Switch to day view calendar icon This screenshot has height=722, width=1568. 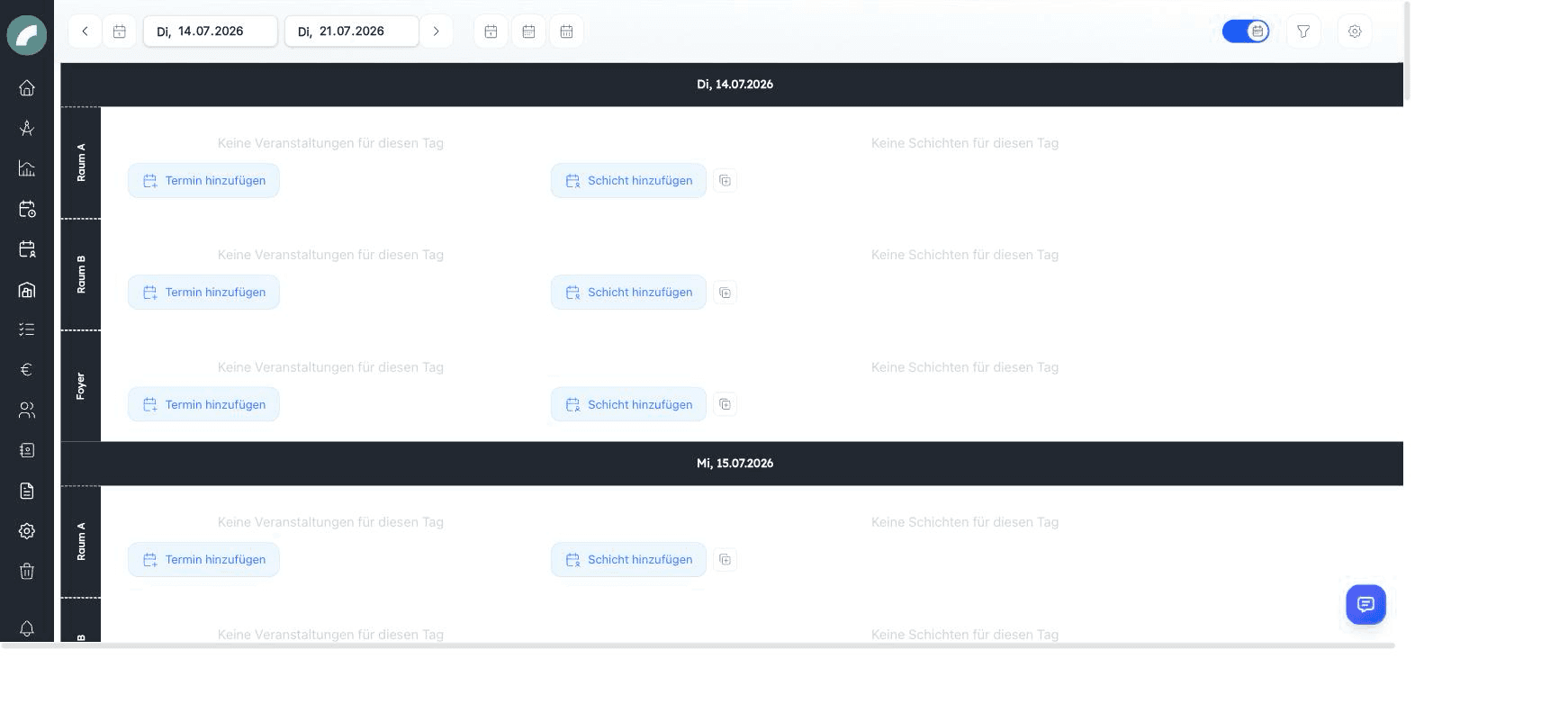pos(491,32)
